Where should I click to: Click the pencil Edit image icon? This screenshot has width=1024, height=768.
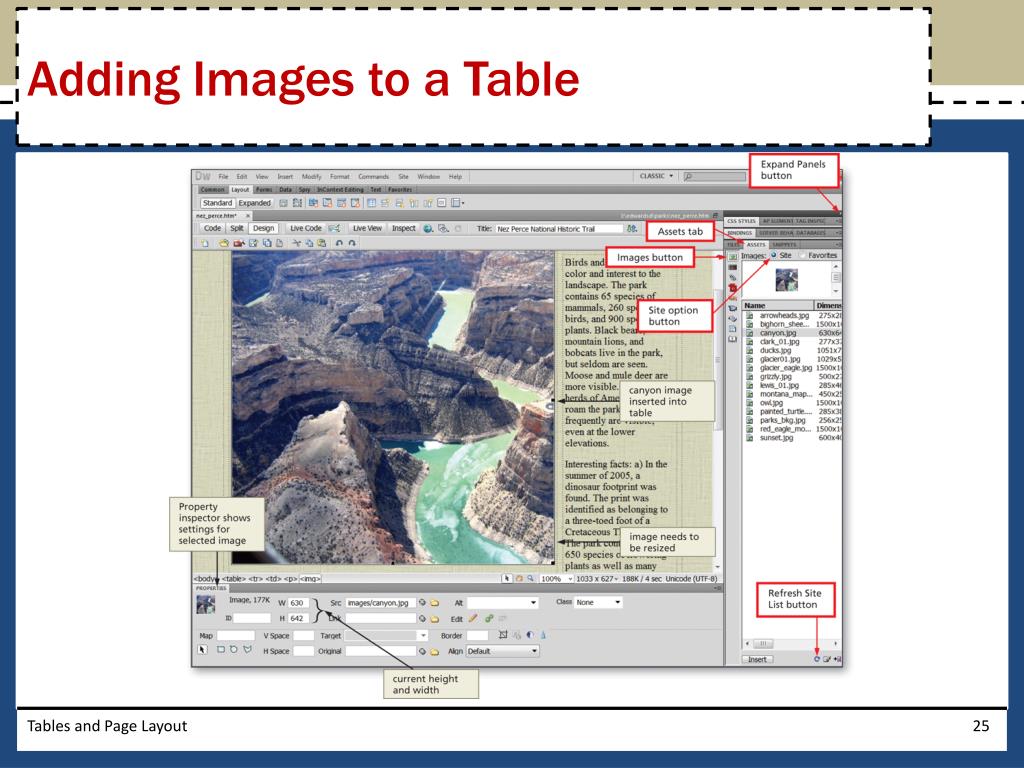[473, 618]
